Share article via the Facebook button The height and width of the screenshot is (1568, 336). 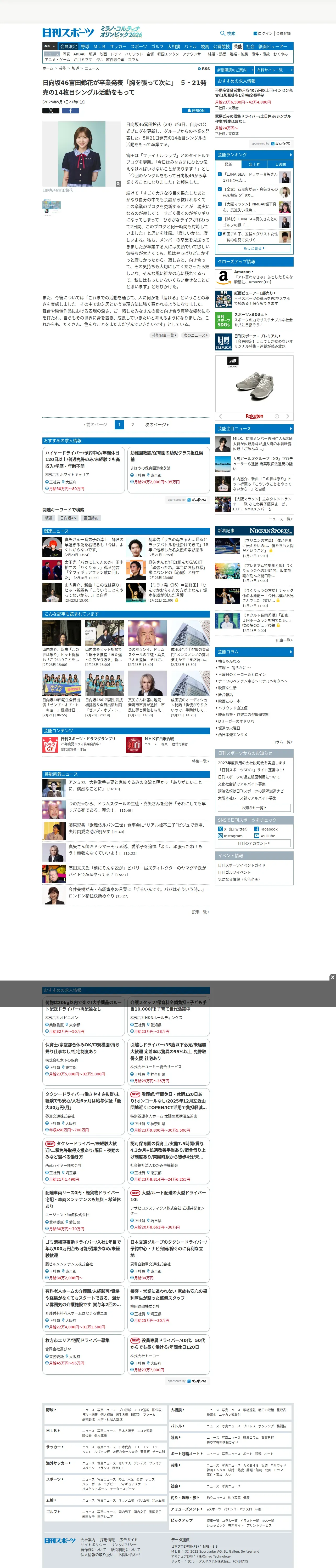pyautogui.click(x=70, y=110)
